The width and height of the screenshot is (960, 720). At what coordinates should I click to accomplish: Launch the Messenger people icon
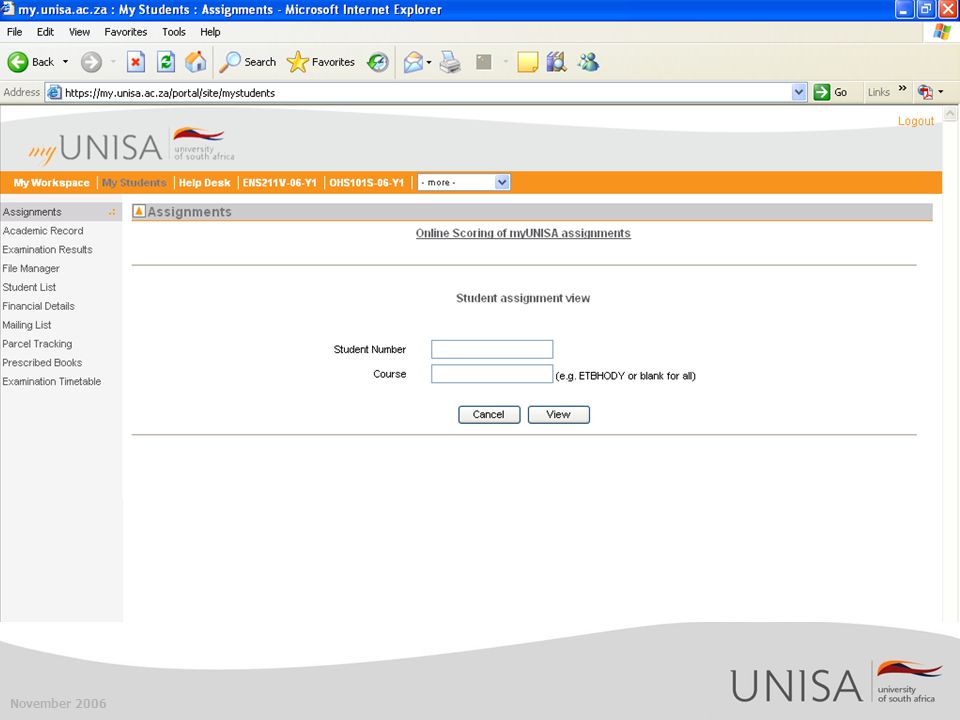coord(588,62)
